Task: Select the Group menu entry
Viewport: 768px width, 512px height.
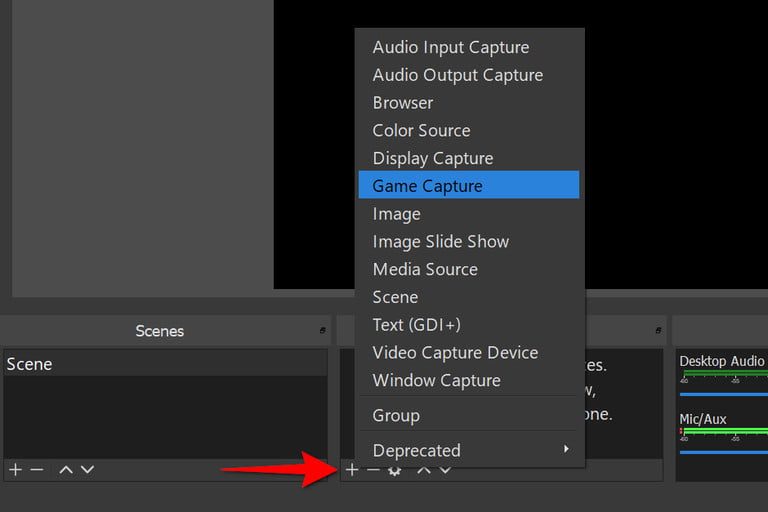Action: pyautogui.click(x=468, y=415)
